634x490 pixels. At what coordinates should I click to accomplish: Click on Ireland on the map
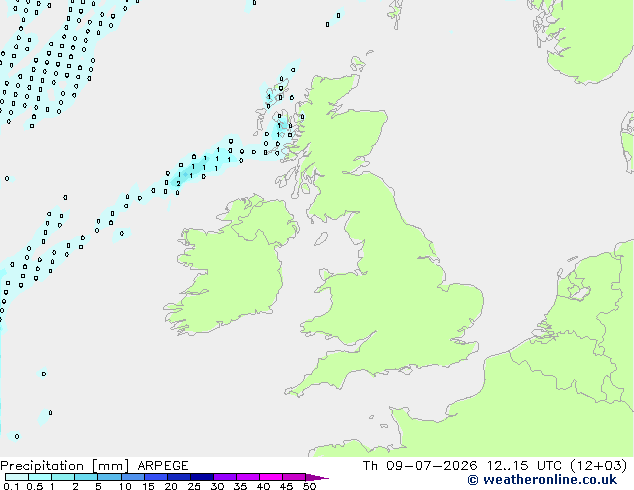[235, 267]
